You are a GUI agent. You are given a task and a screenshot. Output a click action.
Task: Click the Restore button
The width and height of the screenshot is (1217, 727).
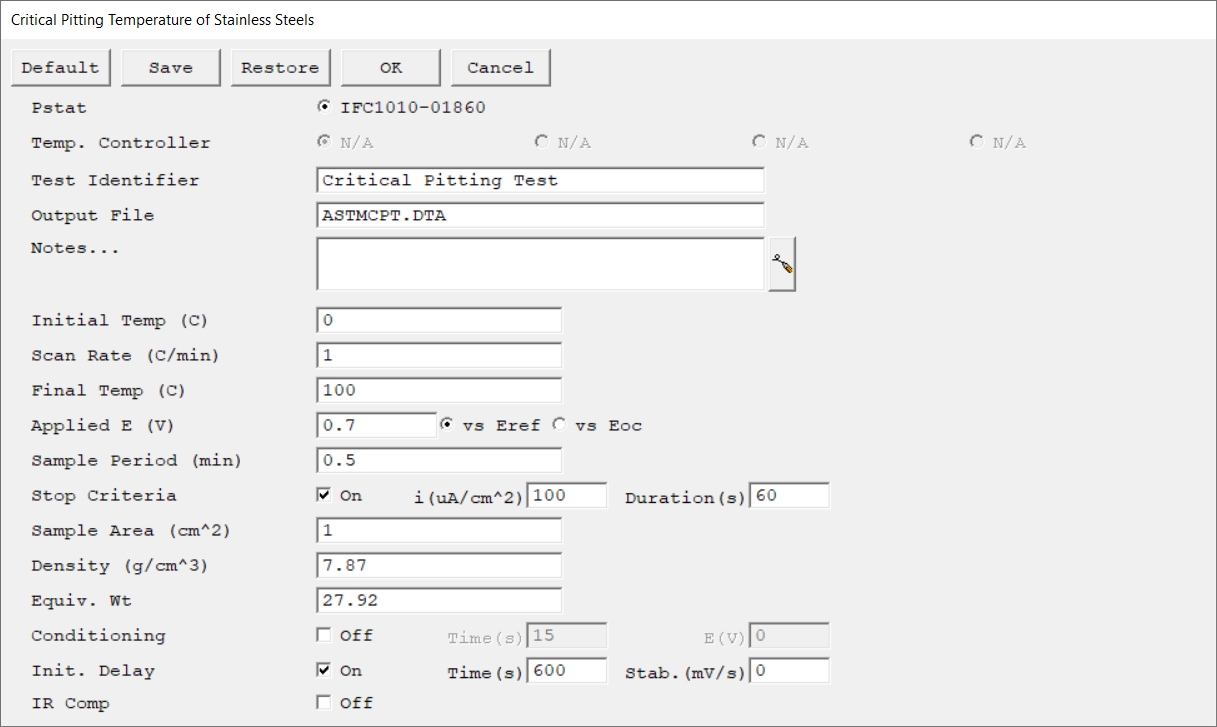280,68
